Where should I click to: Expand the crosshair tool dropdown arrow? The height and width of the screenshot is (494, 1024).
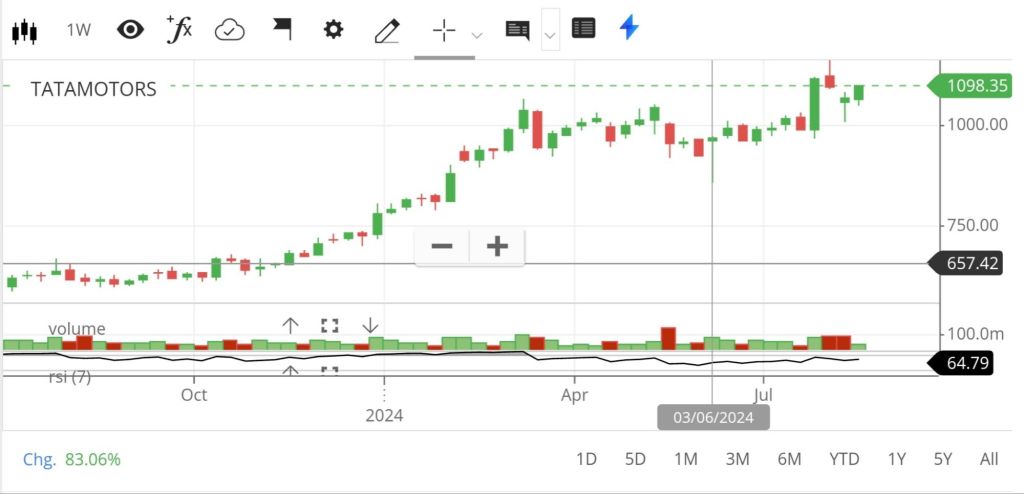point(477,35)
